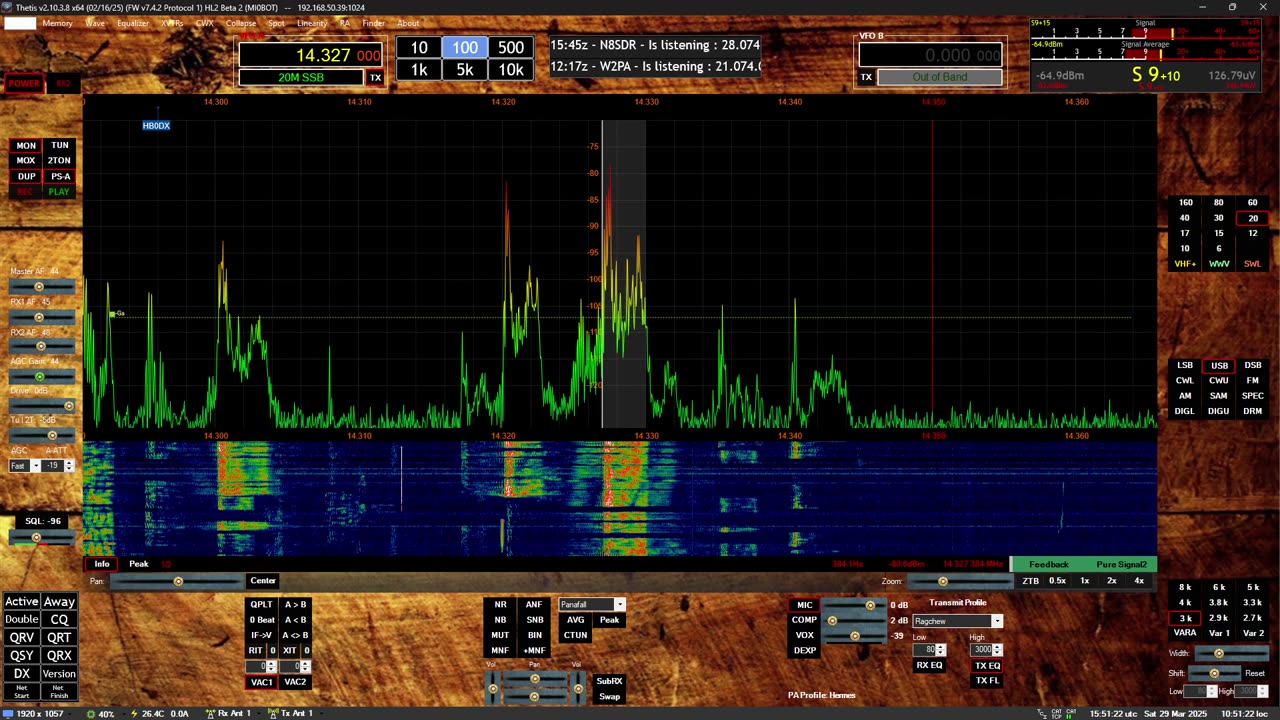The image size is (1280, 720).
Task: Click the CAT TCP status indicator
Action: coord(1056,713)
